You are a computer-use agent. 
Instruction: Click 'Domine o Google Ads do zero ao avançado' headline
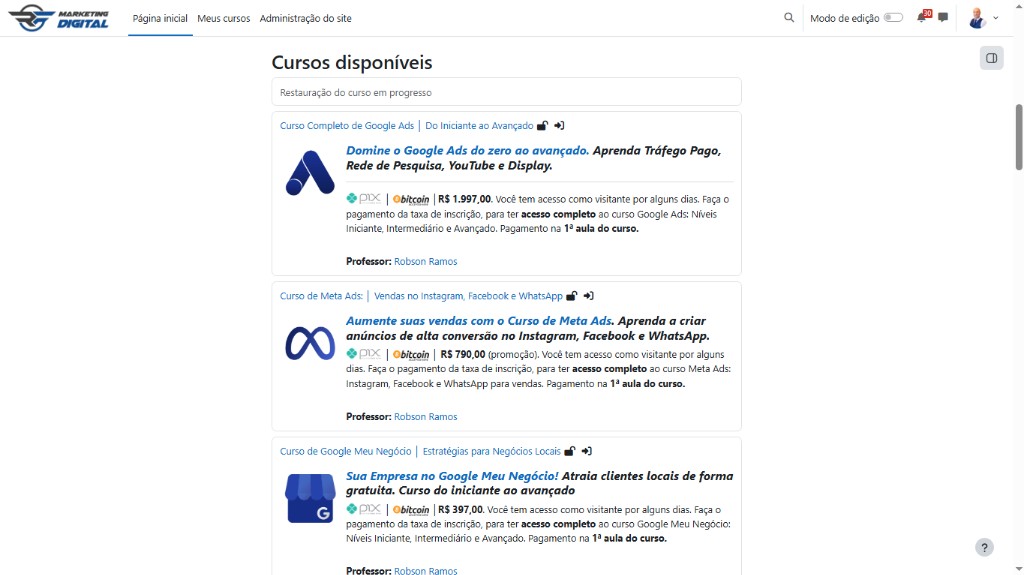[x=468, y=150]
